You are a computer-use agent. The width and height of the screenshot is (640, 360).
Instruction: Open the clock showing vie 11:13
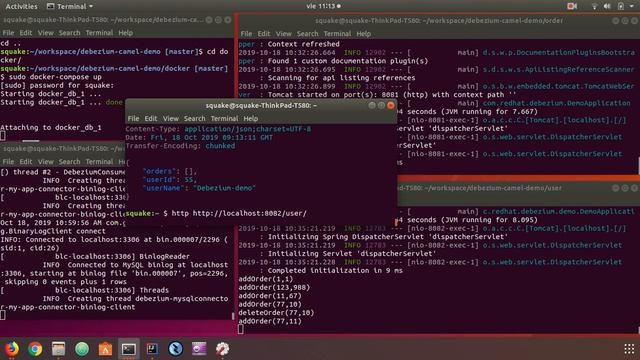tap(323, 6)
